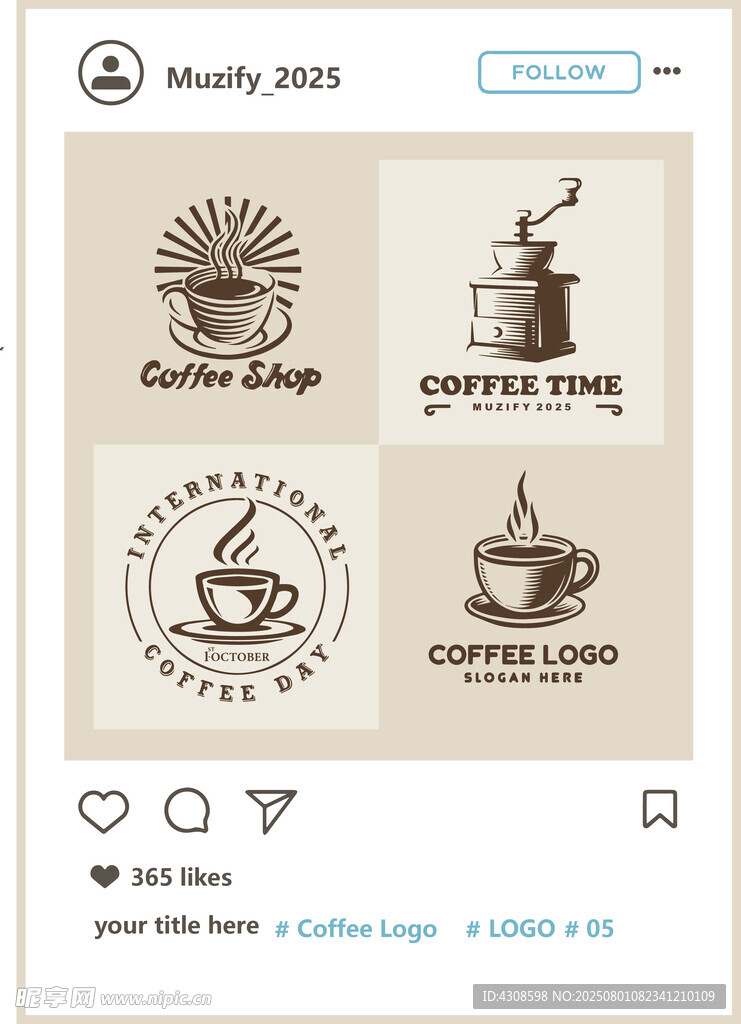This screenshot has height=1024, width=741.
Task: Click the # LOGO hashtag
Action: pos(511,928)
